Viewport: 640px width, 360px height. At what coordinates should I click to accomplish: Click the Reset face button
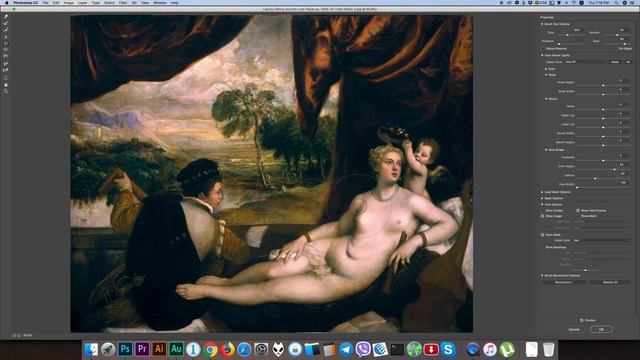(615, 62)
